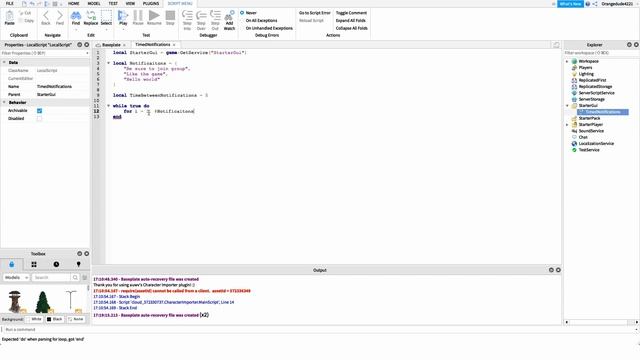The height and width of the screenshot is (360, 640).
Task: Open the Toolbox Creations pin icon
Action: 78,264
